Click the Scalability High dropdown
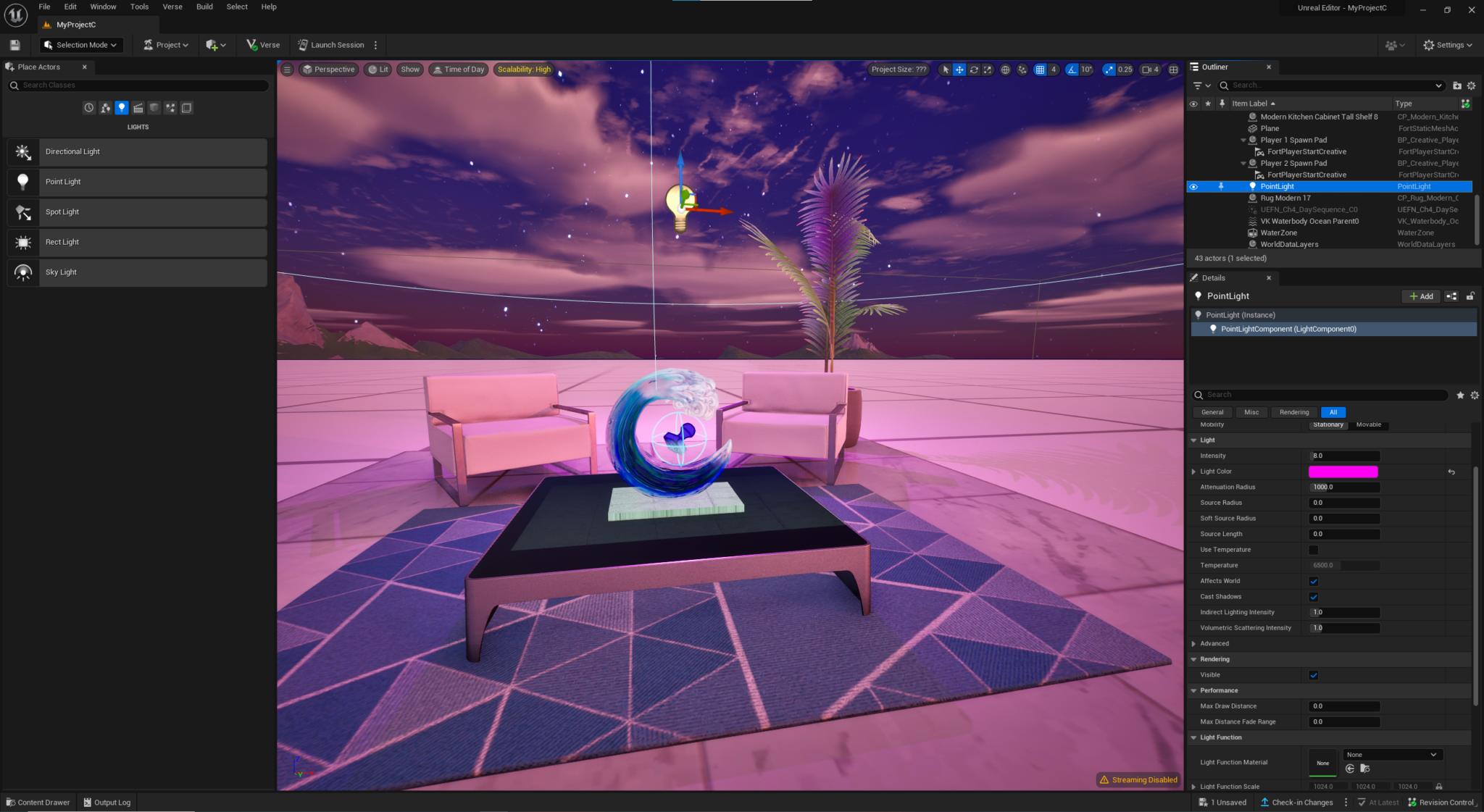Viewport: 1484px width, 812px height. point(523,69)
